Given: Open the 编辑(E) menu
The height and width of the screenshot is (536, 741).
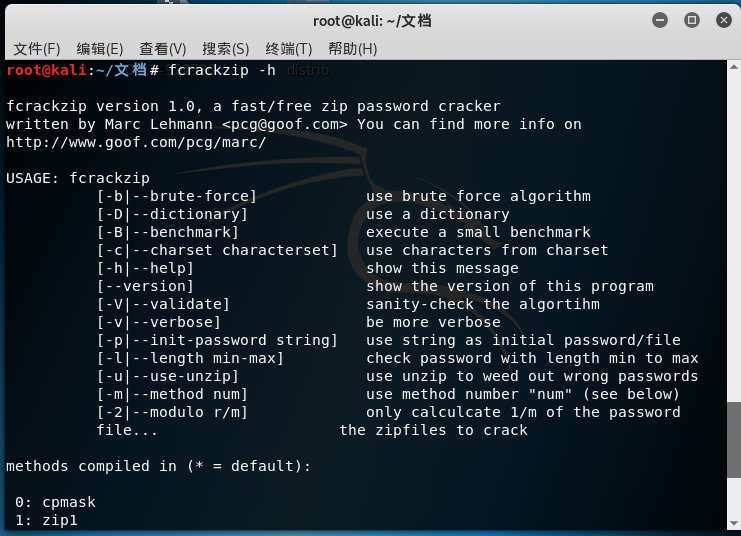Looking at the screenshot, I should [x=100, y=49].
